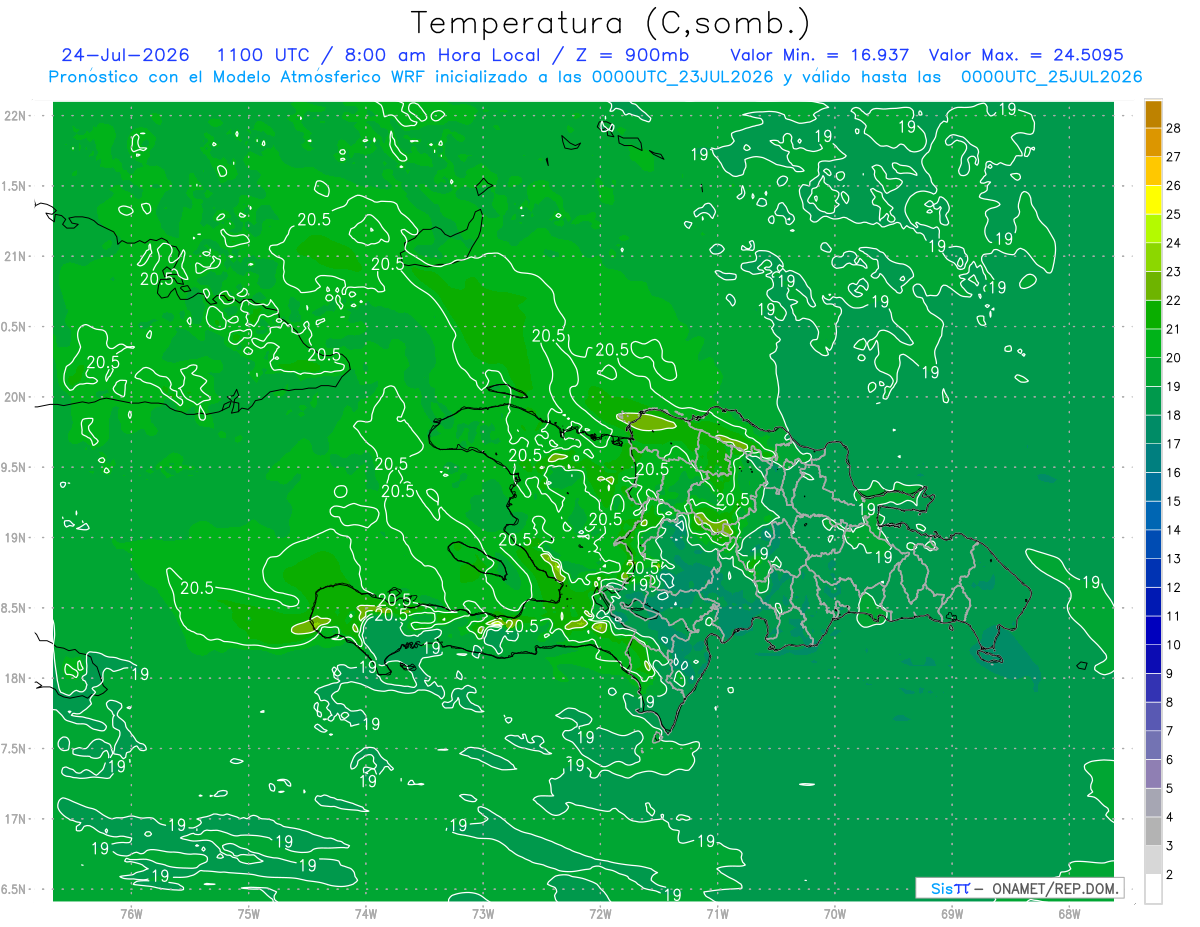Click the "2" label on the color scale
This screenshot has width=1200, height=927.
pyautogui.click(x=1170, y=875)
